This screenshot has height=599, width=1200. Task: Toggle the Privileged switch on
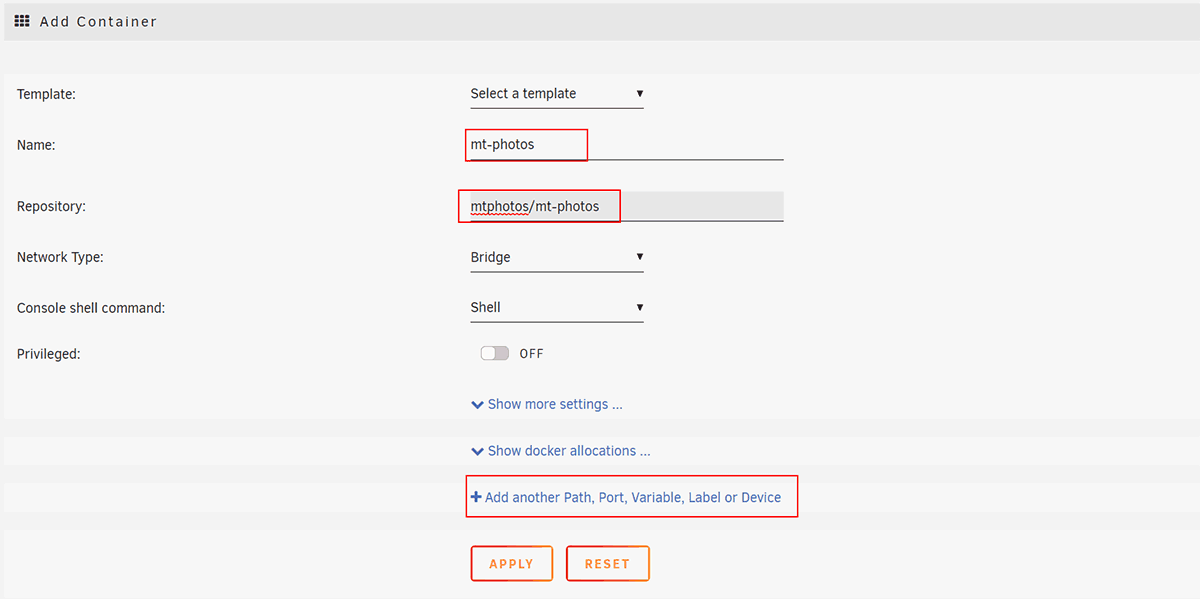[x=494, y=353]
